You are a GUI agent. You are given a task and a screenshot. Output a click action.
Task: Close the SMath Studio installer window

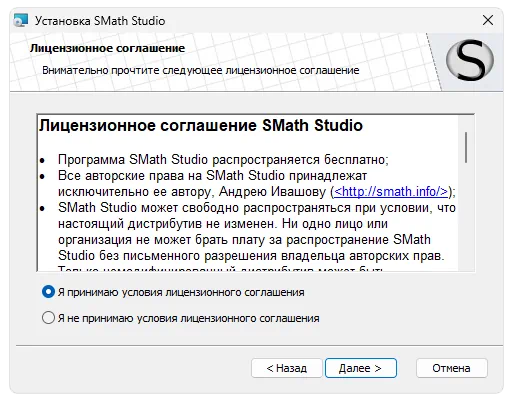pyautogui.click(x=488, y=20)
